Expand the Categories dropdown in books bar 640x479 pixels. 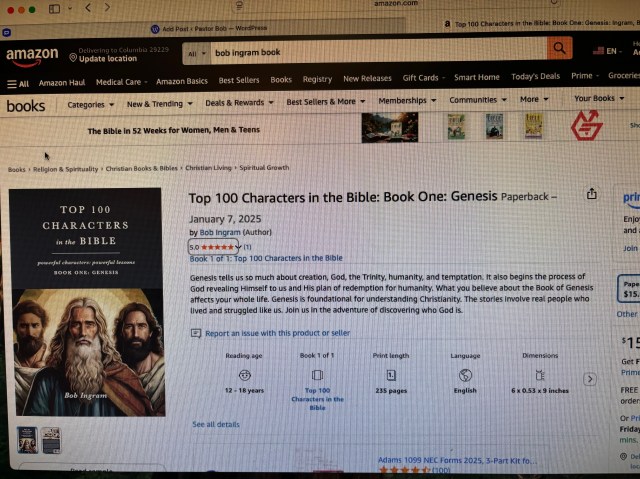91,105
